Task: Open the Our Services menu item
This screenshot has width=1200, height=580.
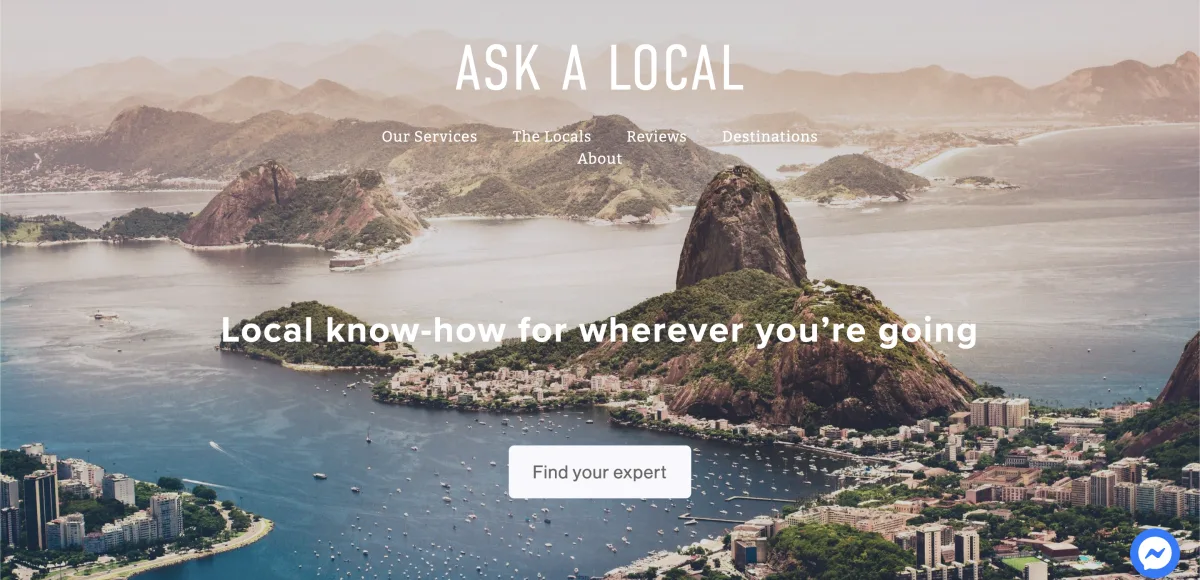Action: tap(429, 136)
